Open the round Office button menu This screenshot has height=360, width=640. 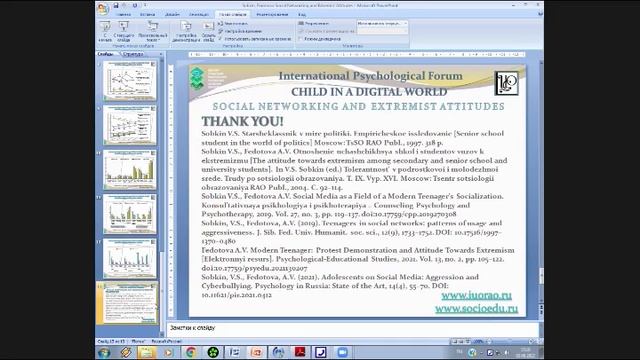103,8
